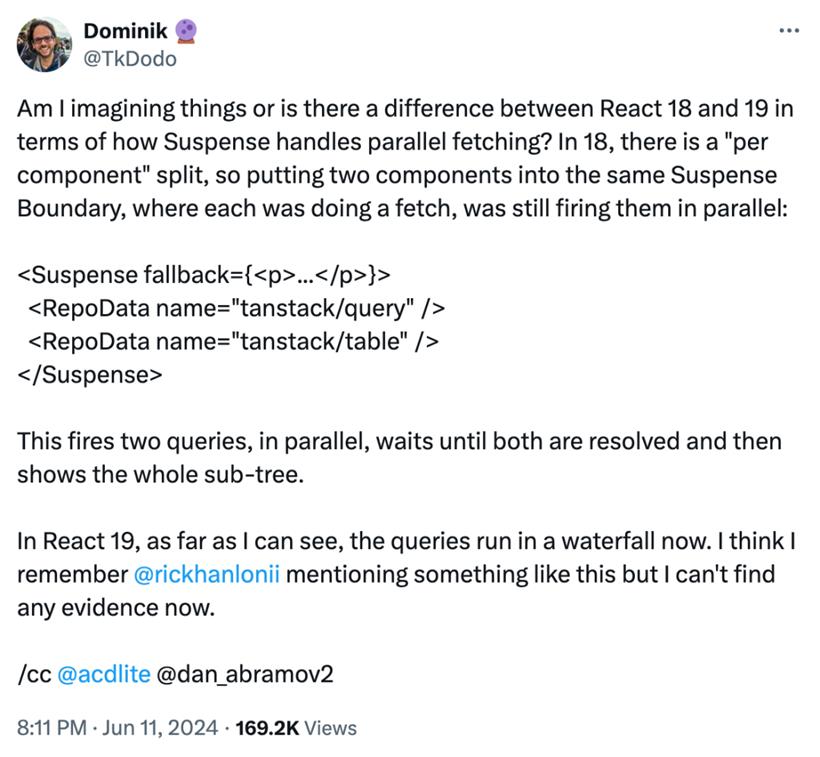Open the Dominik display name profile
This screenshot has height=757, width=820.
pos(125,31)
